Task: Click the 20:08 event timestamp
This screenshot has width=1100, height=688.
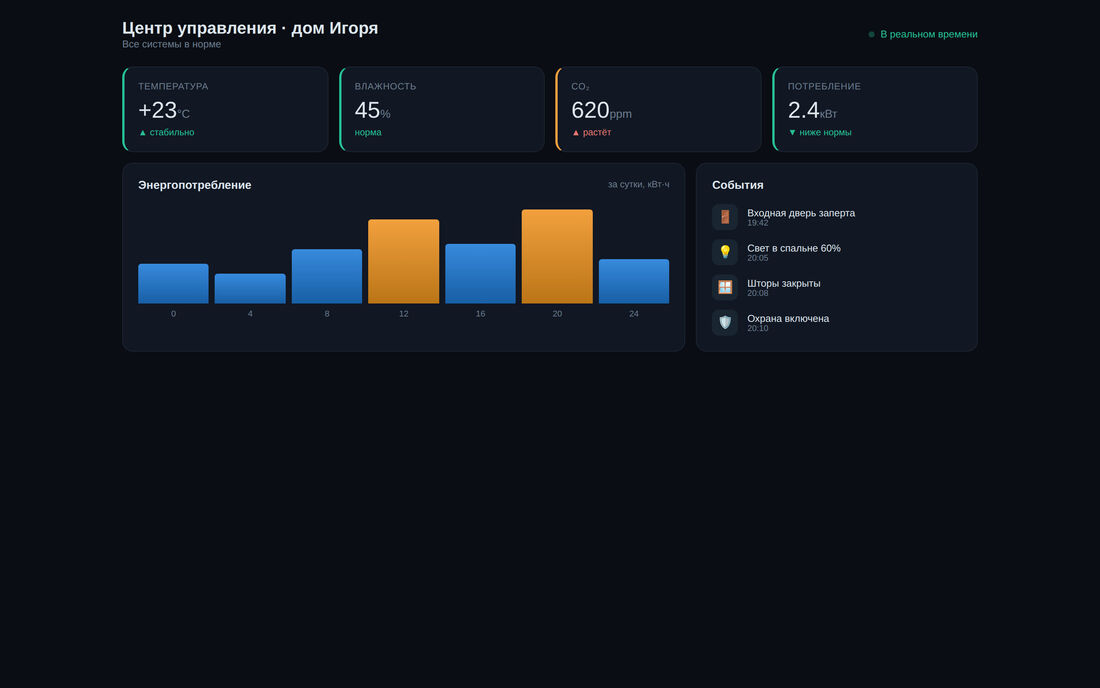Action: 758,293
